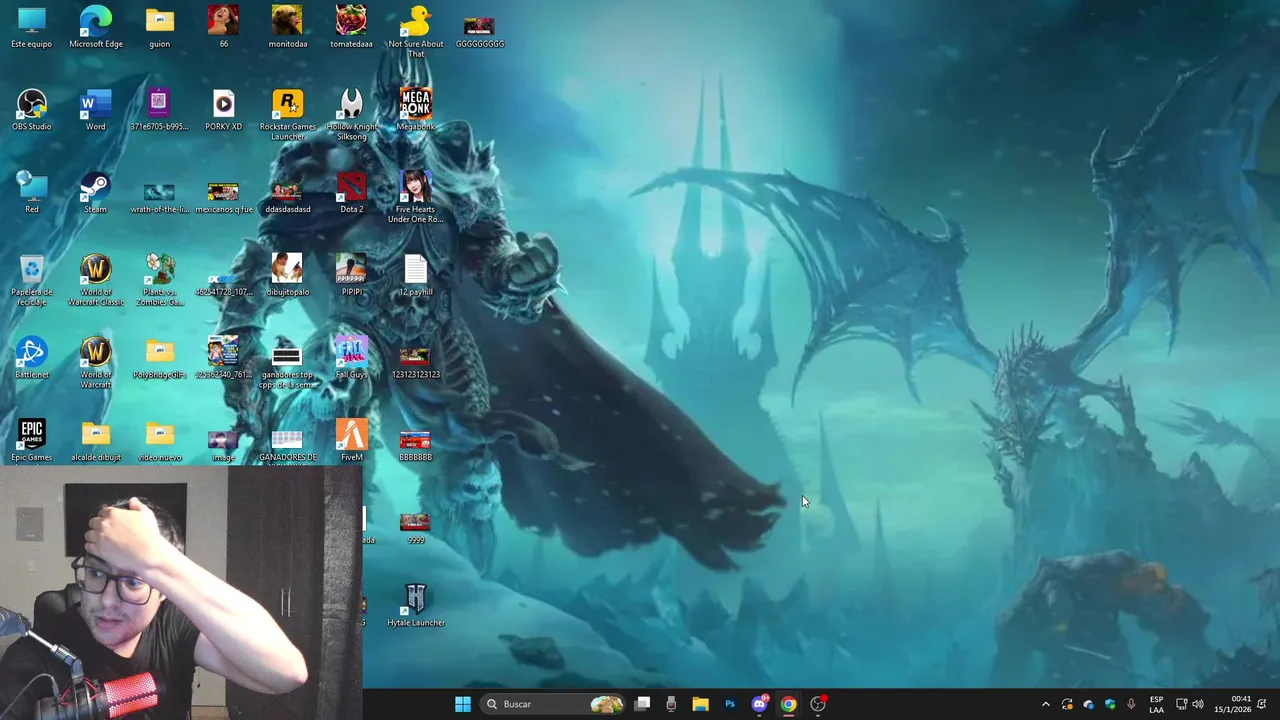Select the guion folder
The height and width of the screenshot is (720, 1280).
coord(159,27)
